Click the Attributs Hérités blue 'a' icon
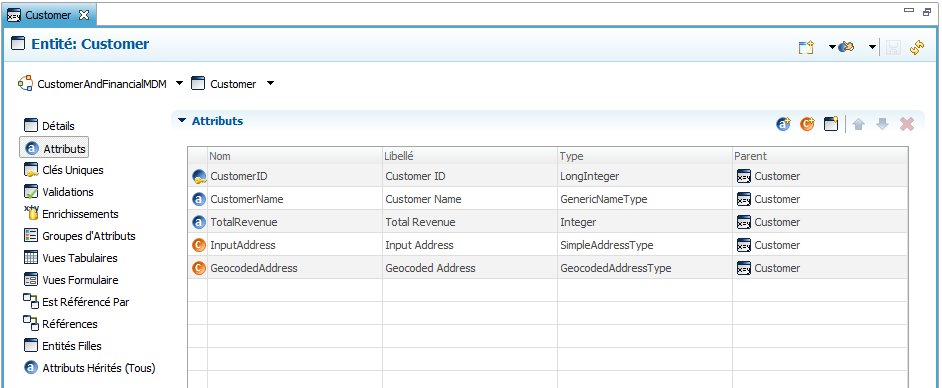This screenshot has height=388, width=942. [x=31, y=368]
